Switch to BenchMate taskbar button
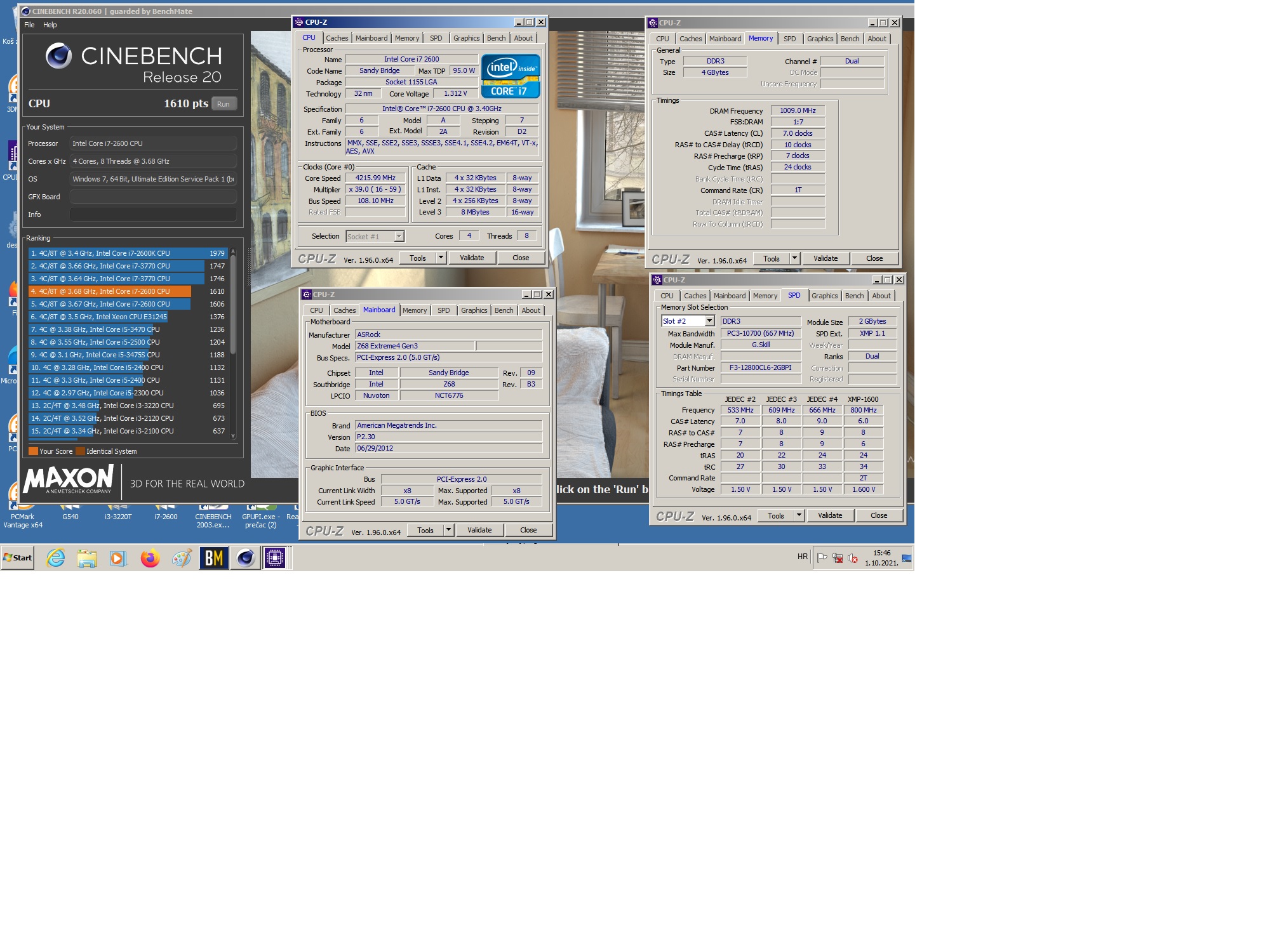The height and width of the screenshot is (952, 1270). [214, 558]
